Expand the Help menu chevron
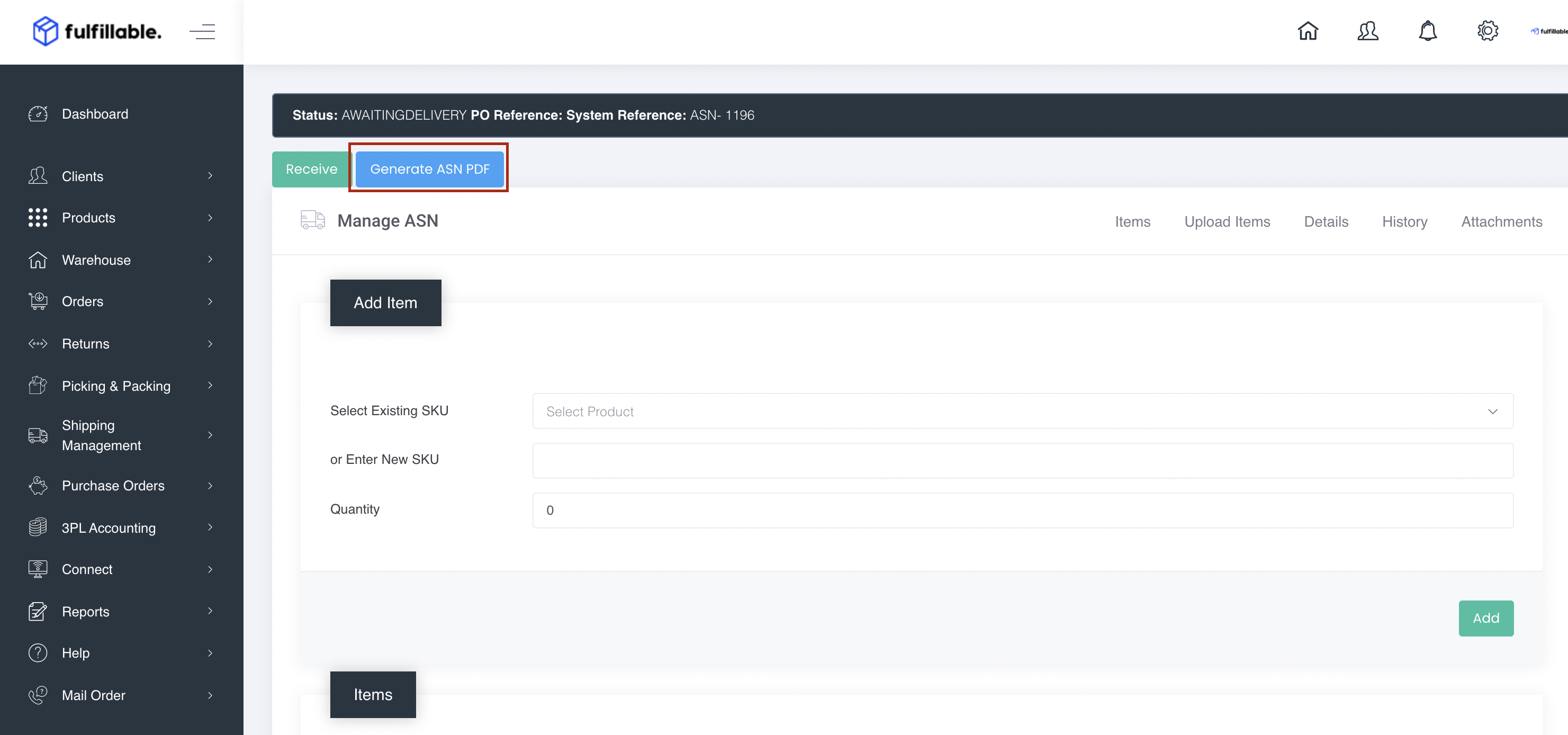The width and height of the screenshot is (1568, 735). 210,653
